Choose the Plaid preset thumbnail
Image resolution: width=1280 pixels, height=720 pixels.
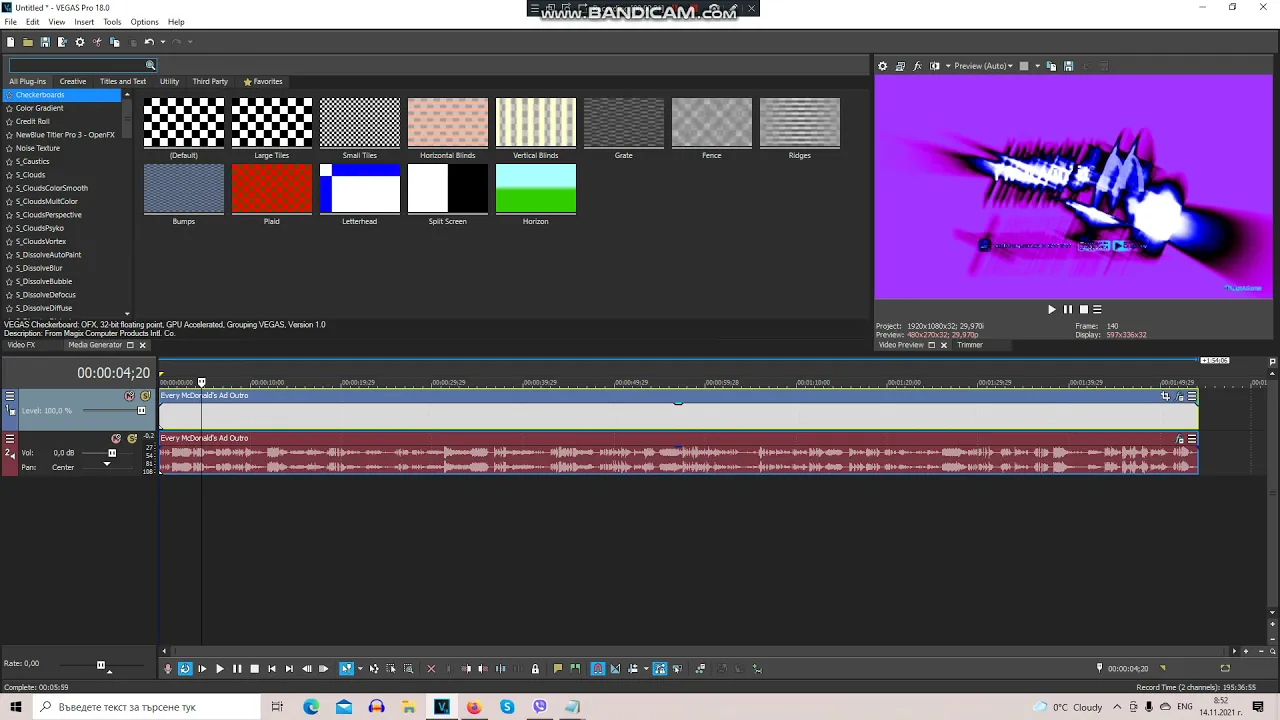(272, 189)
